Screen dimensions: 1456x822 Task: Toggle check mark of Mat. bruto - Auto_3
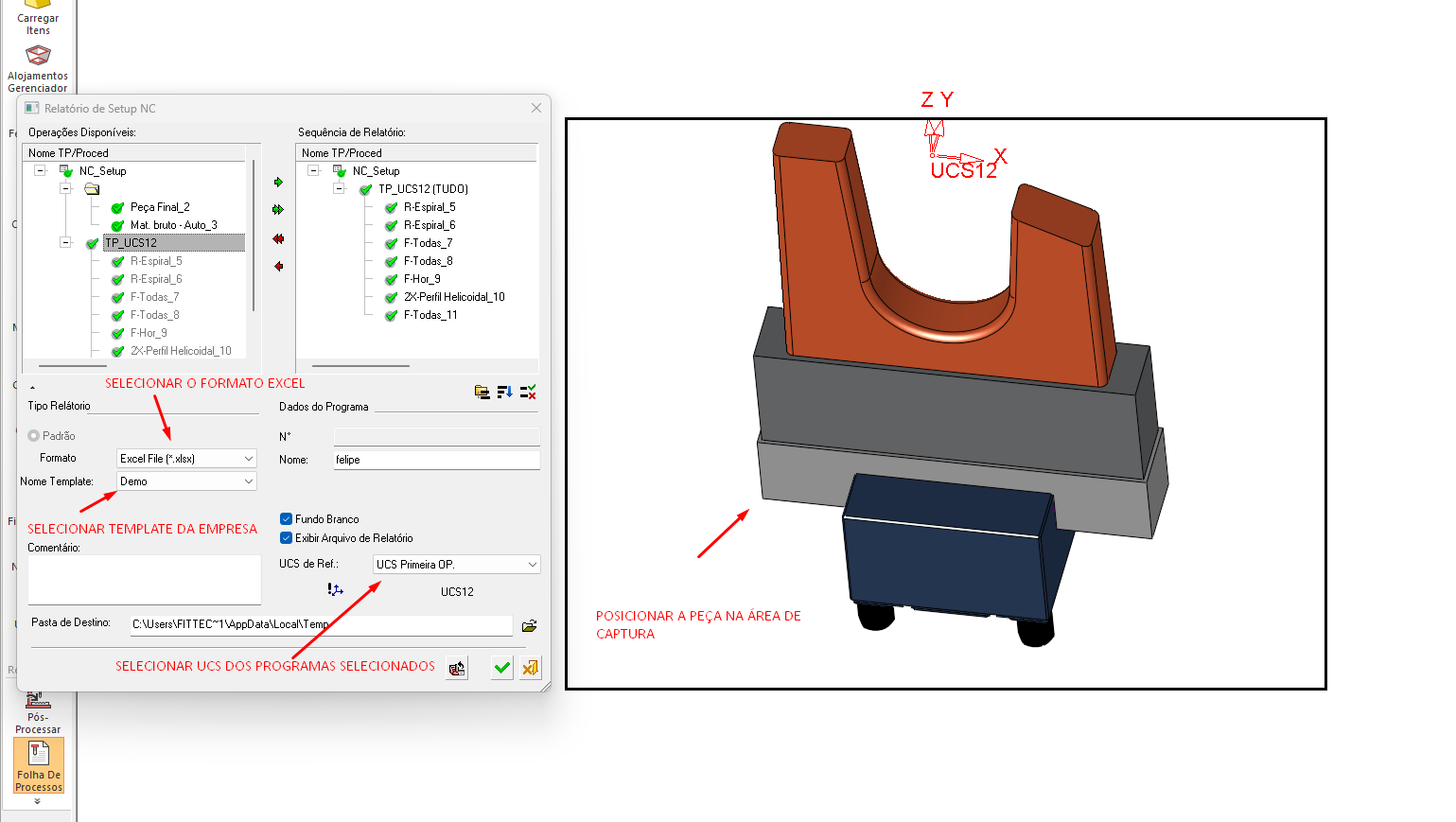[117, 226]
